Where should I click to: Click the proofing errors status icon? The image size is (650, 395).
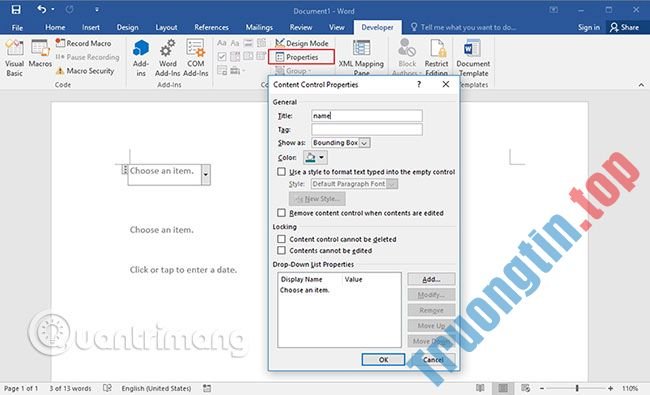pos(107,388)
